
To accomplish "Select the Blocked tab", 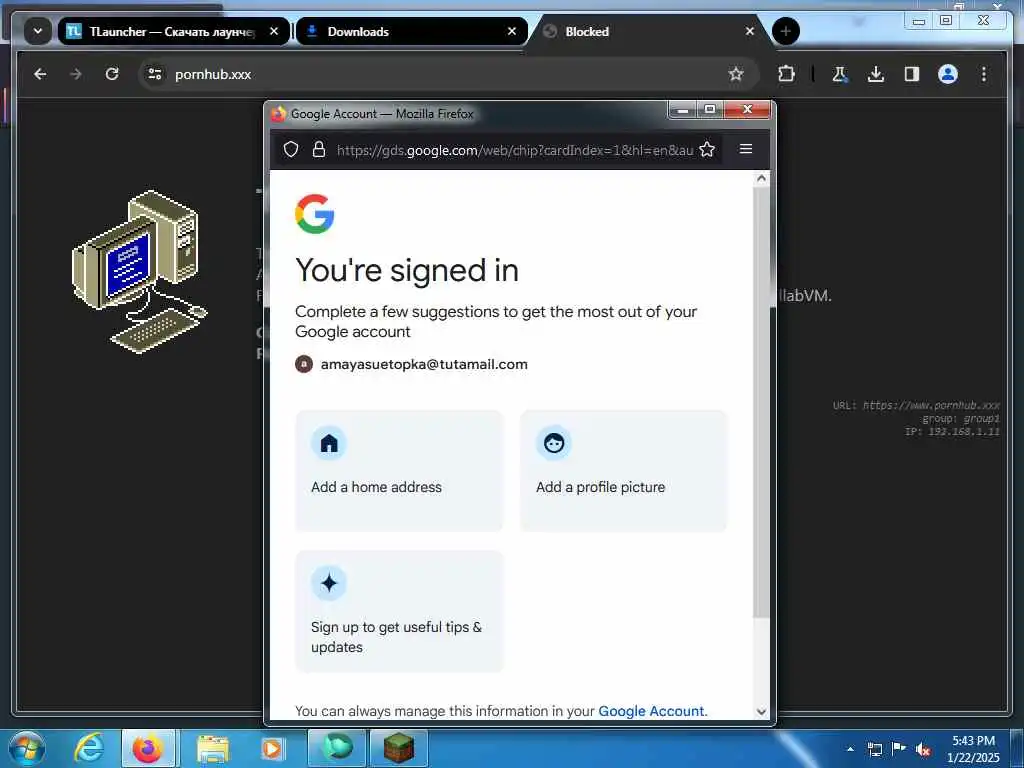I will (649, 31).
